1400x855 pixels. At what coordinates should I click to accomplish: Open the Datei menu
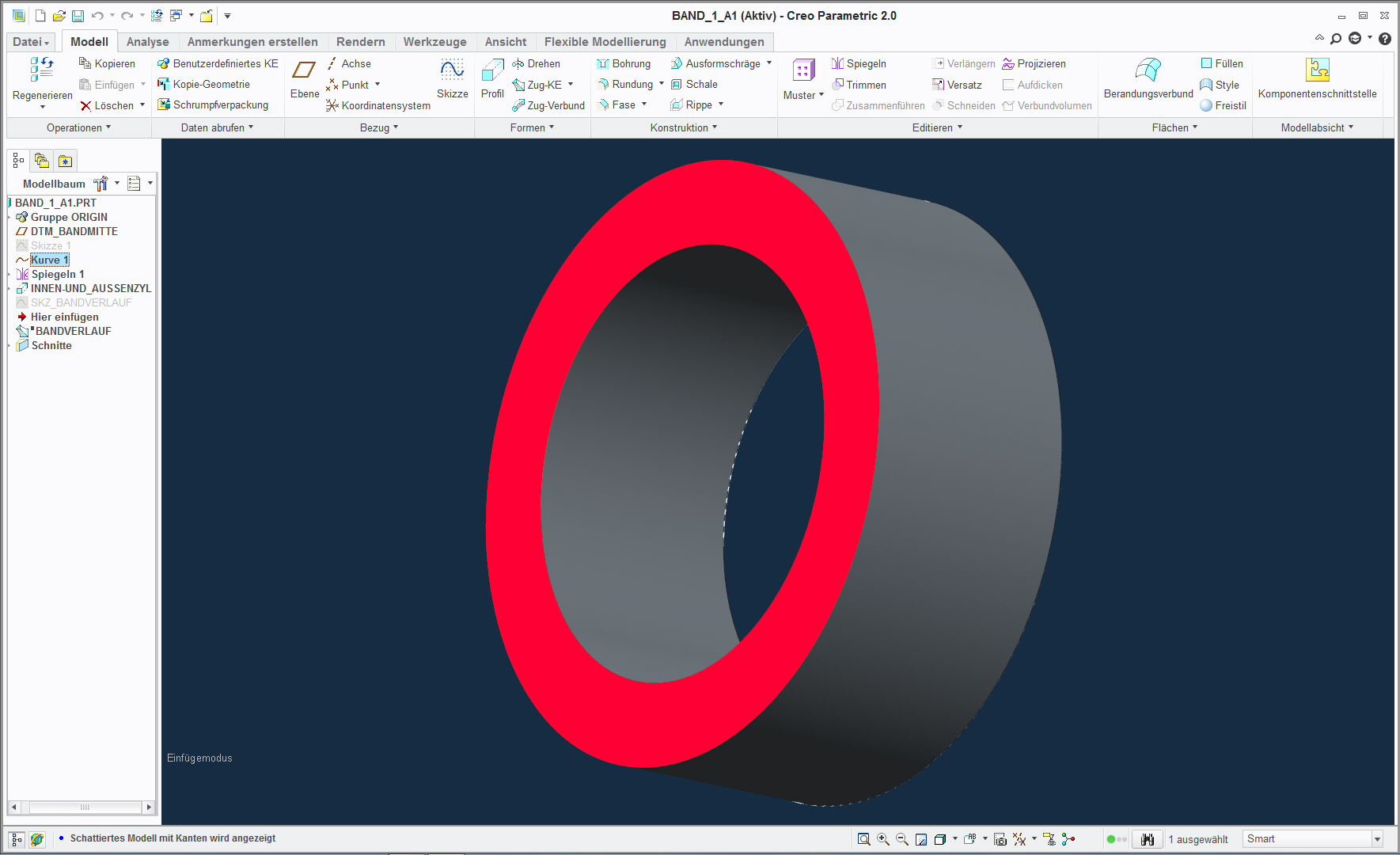point(31,42)
